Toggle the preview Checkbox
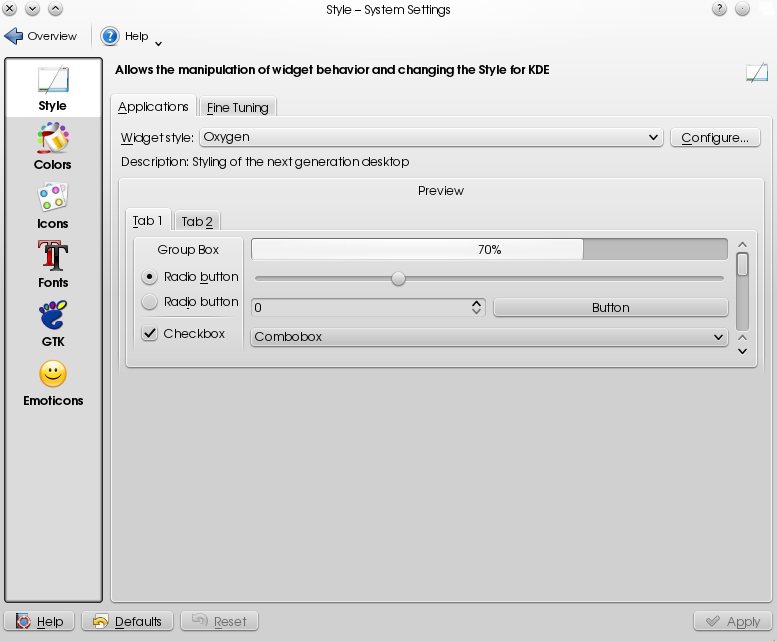The image size is (777, 641). (149, 333)
